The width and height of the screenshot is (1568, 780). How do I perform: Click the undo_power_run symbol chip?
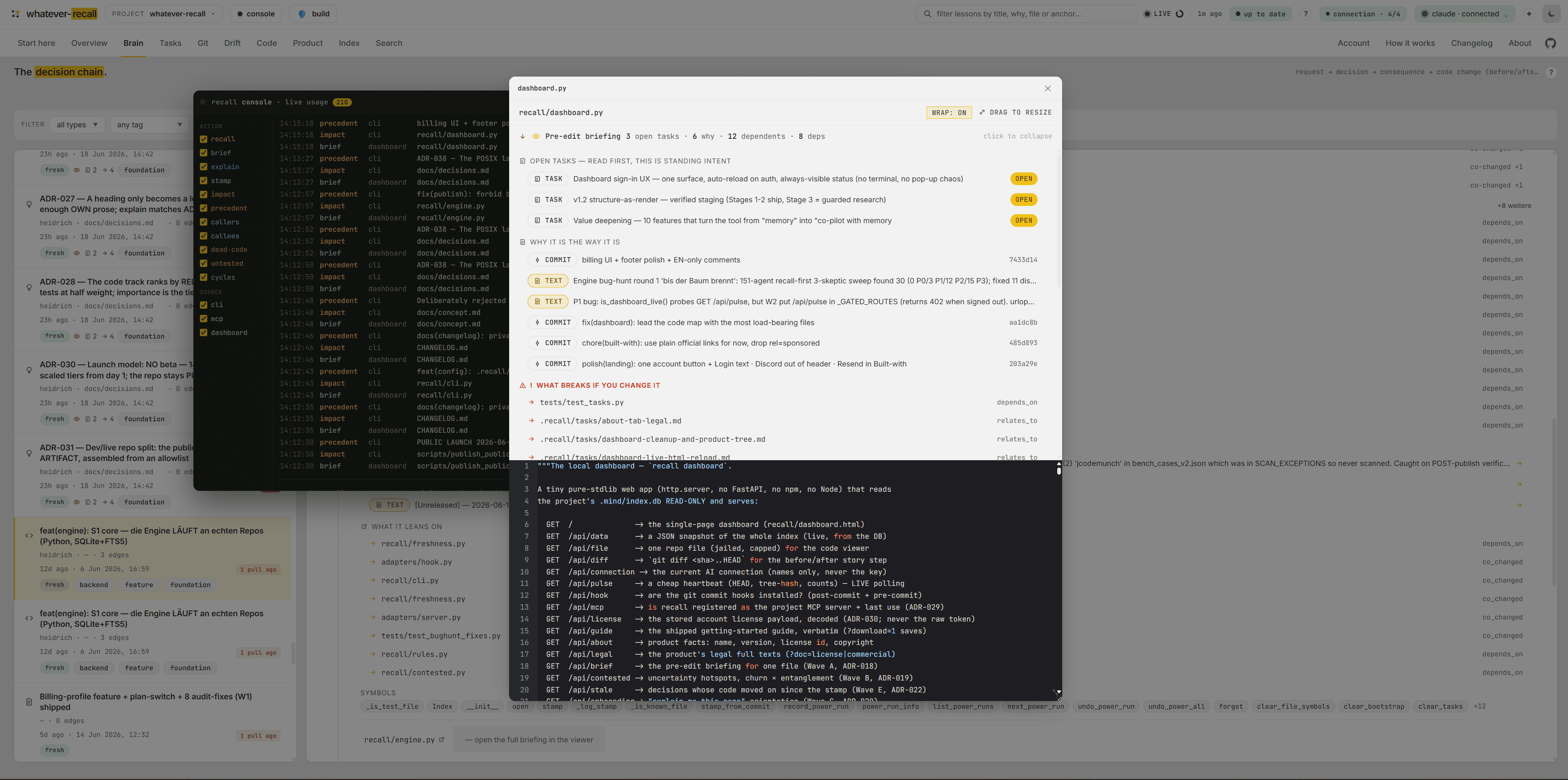[x=1106, y=706]
